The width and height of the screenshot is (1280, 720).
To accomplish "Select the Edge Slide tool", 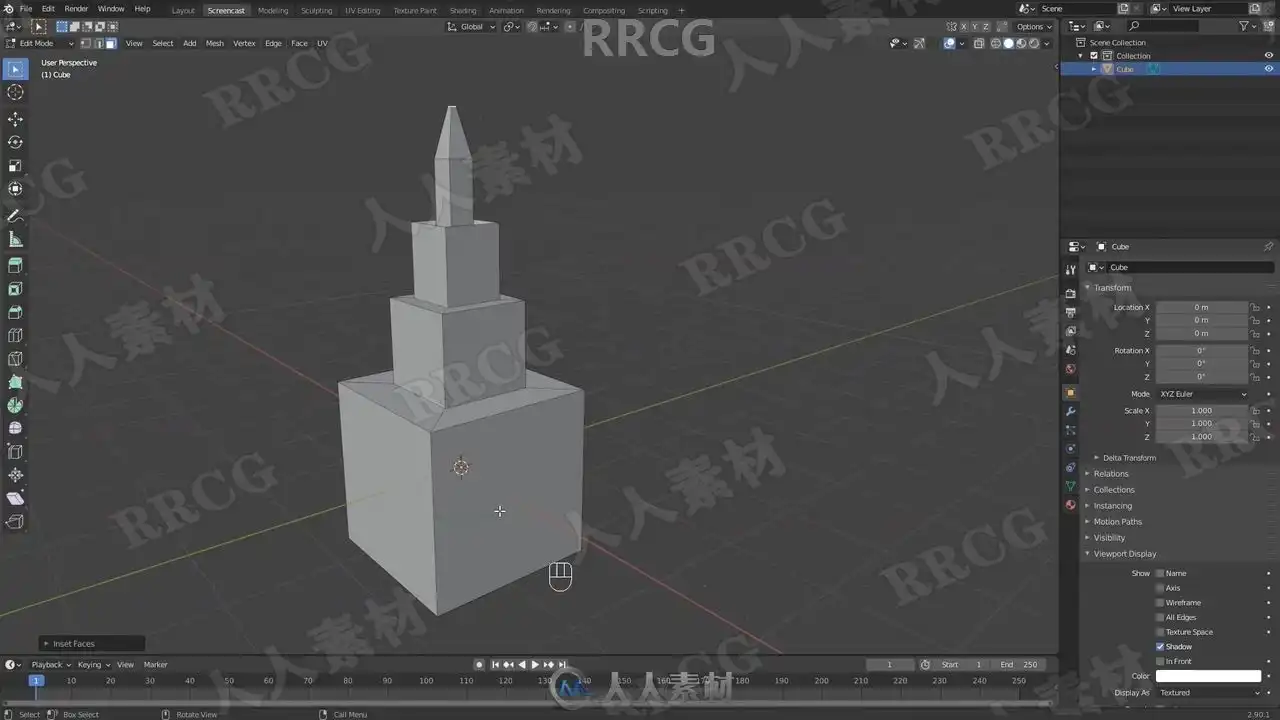I will [x=15, y=452].
